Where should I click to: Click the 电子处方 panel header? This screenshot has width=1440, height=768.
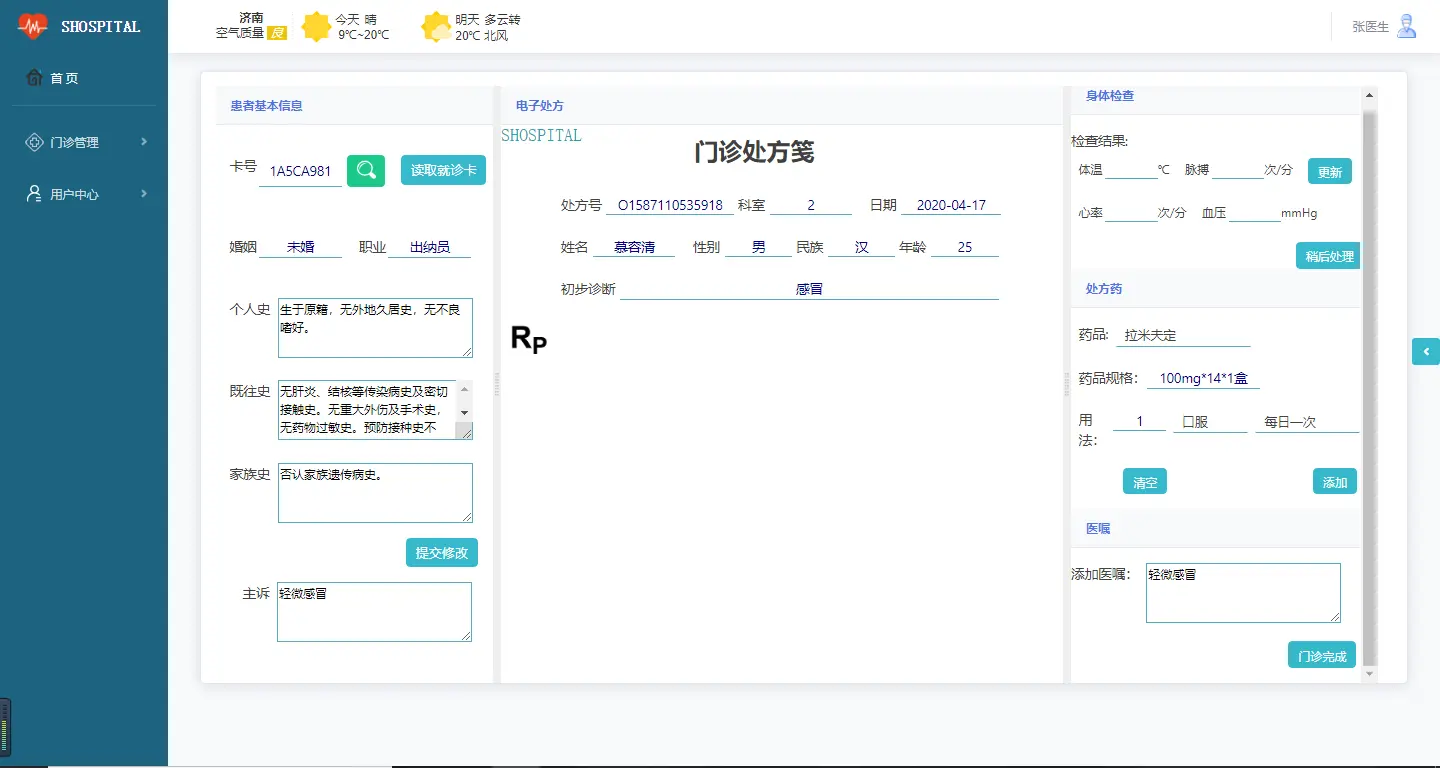[x=538, y=105]
